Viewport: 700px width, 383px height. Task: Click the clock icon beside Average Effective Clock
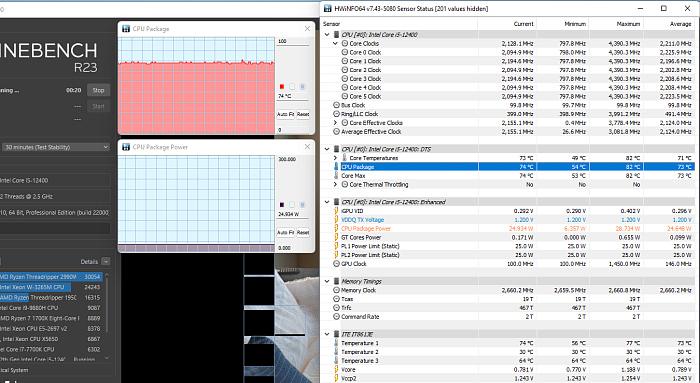[x=336, y=132]
